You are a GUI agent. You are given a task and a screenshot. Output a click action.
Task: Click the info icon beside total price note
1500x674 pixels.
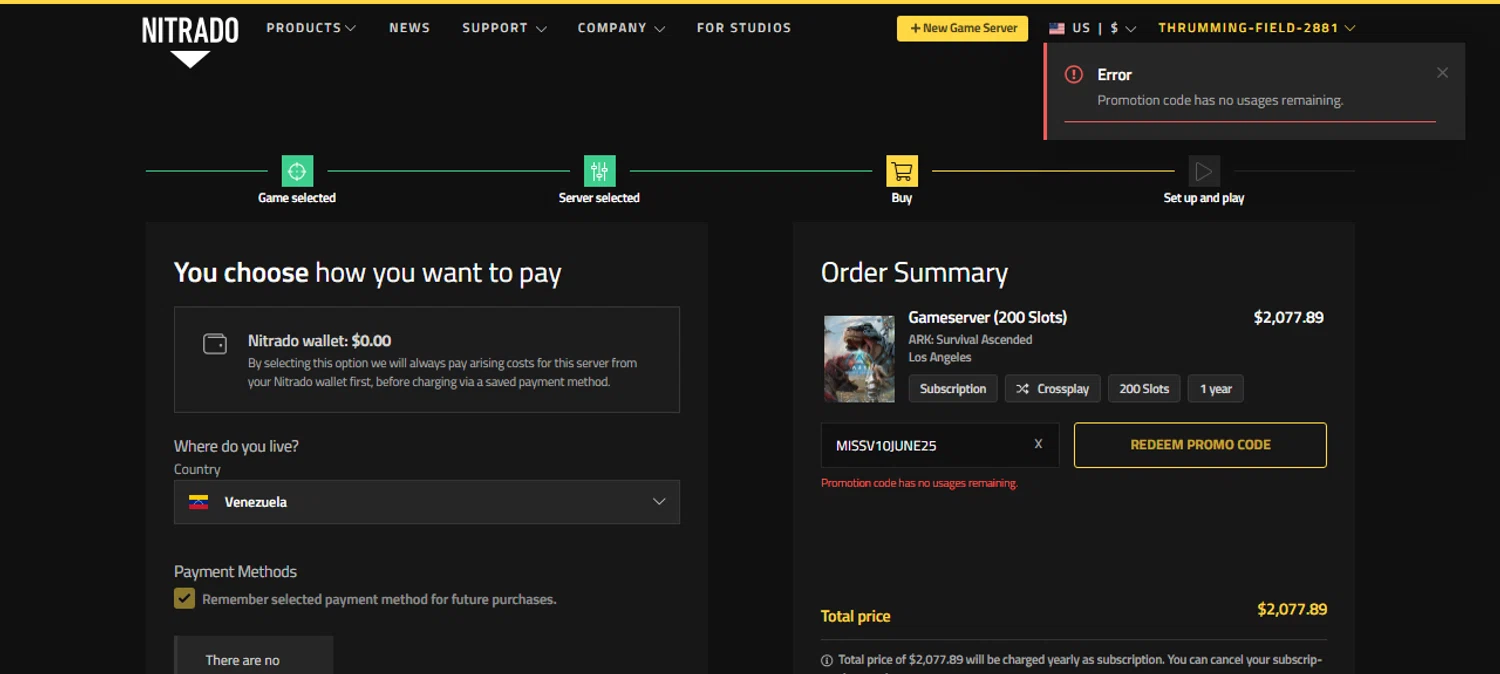[x=827, y=660]
